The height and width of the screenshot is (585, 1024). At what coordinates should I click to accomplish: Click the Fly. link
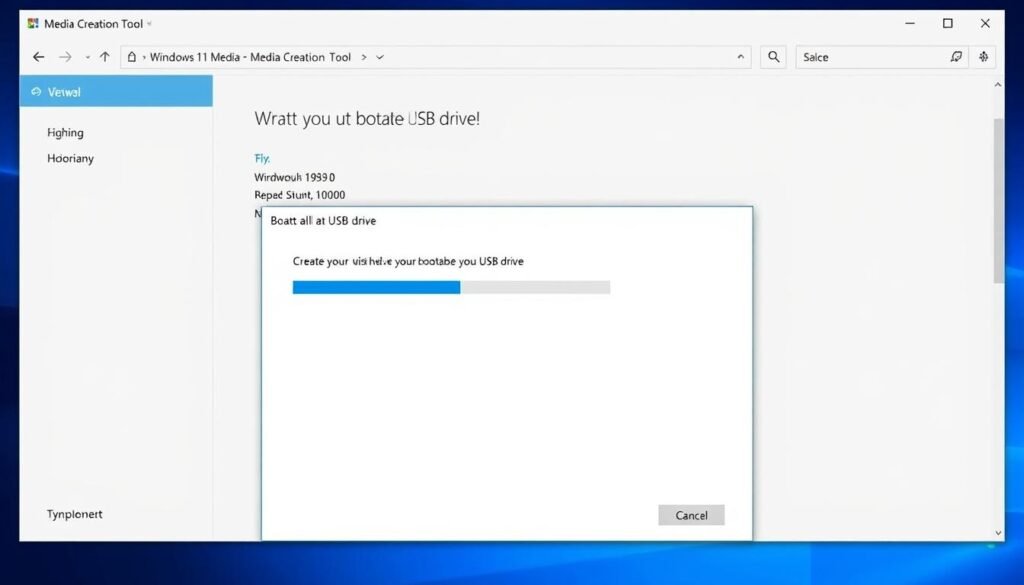(262, 159)
